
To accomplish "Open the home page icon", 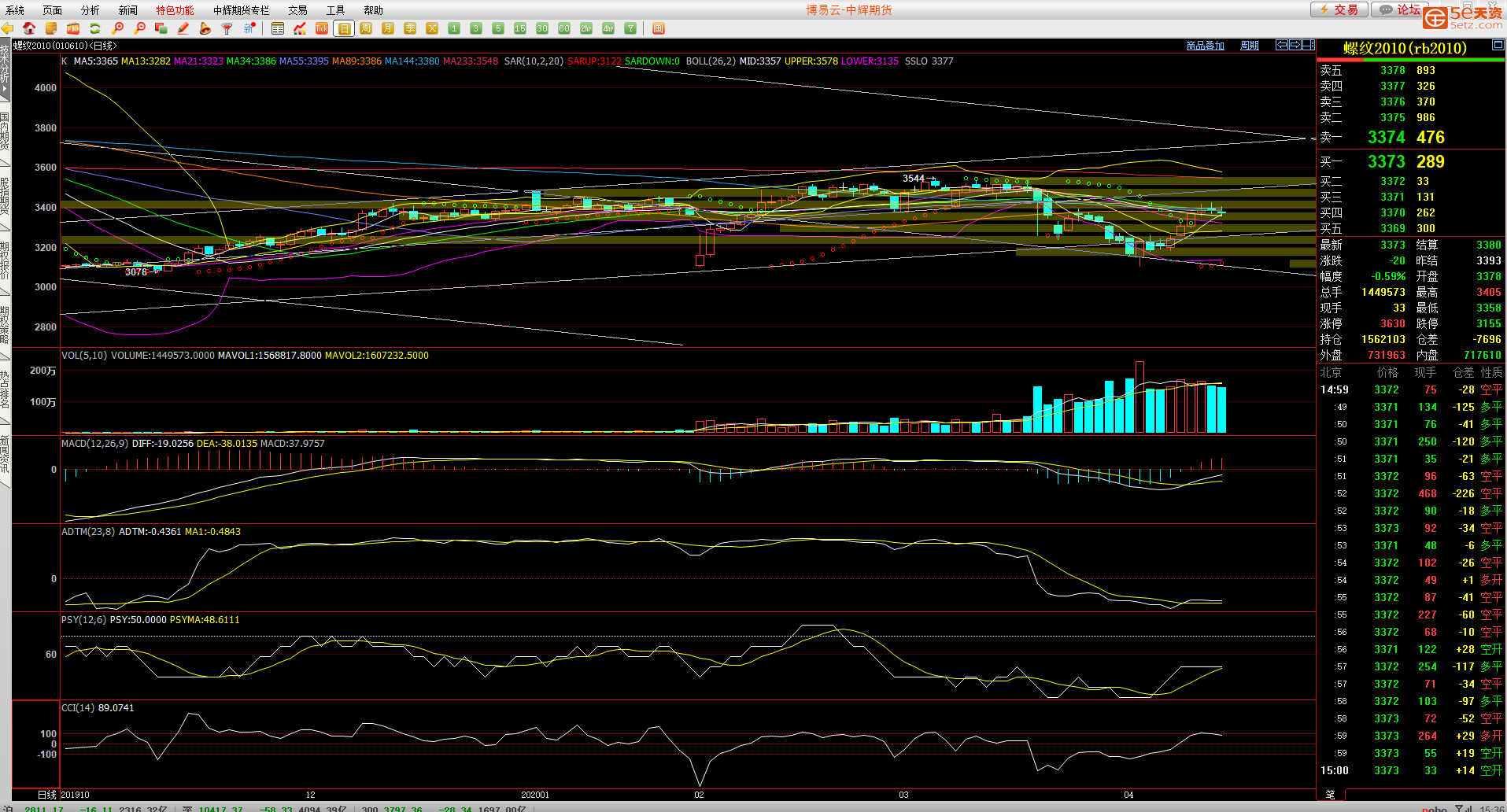I will coord(29,28).
